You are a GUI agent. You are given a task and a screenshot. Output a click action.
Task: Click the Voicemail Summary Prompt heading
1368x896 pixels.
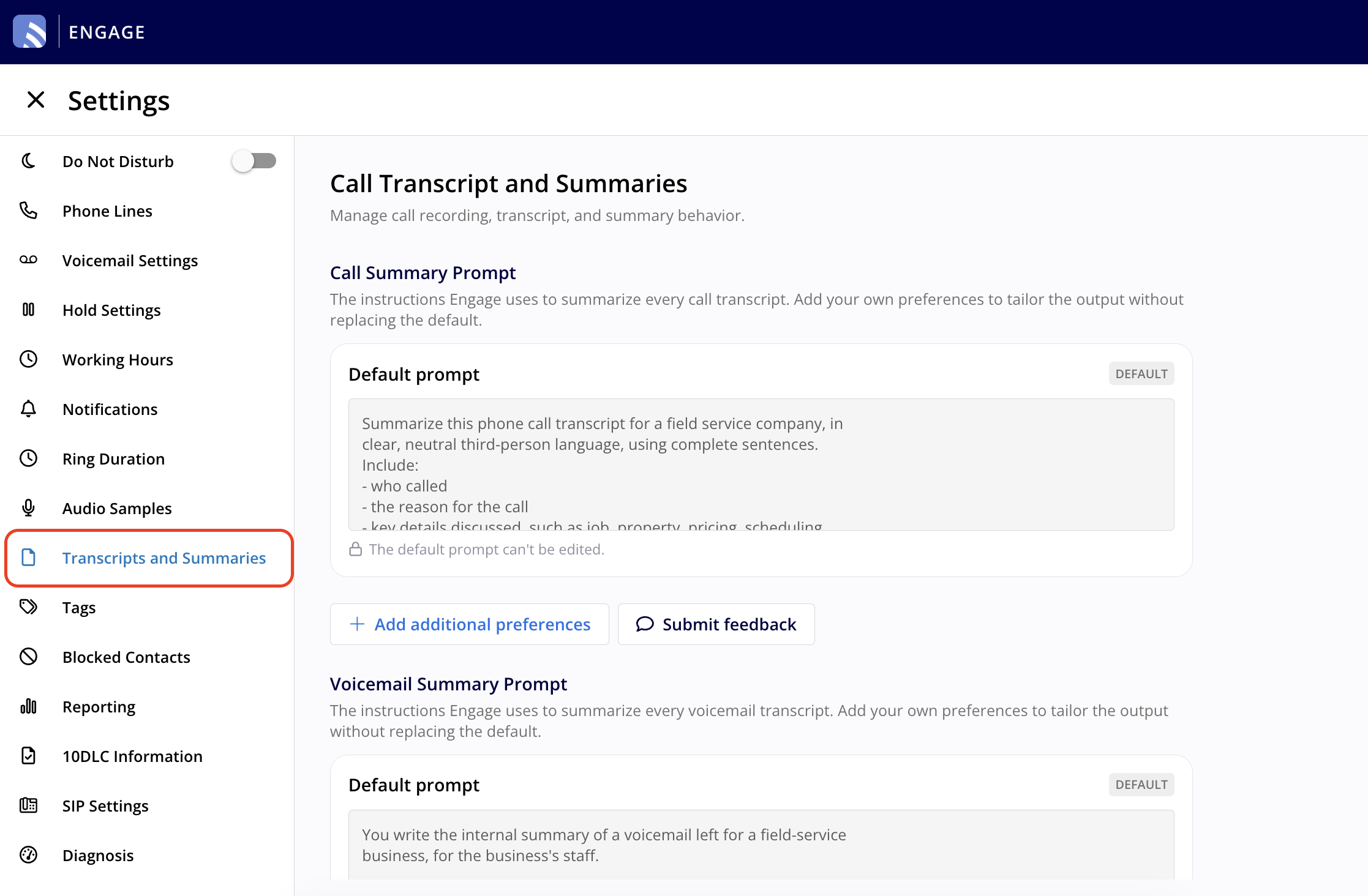click(448, 684)
